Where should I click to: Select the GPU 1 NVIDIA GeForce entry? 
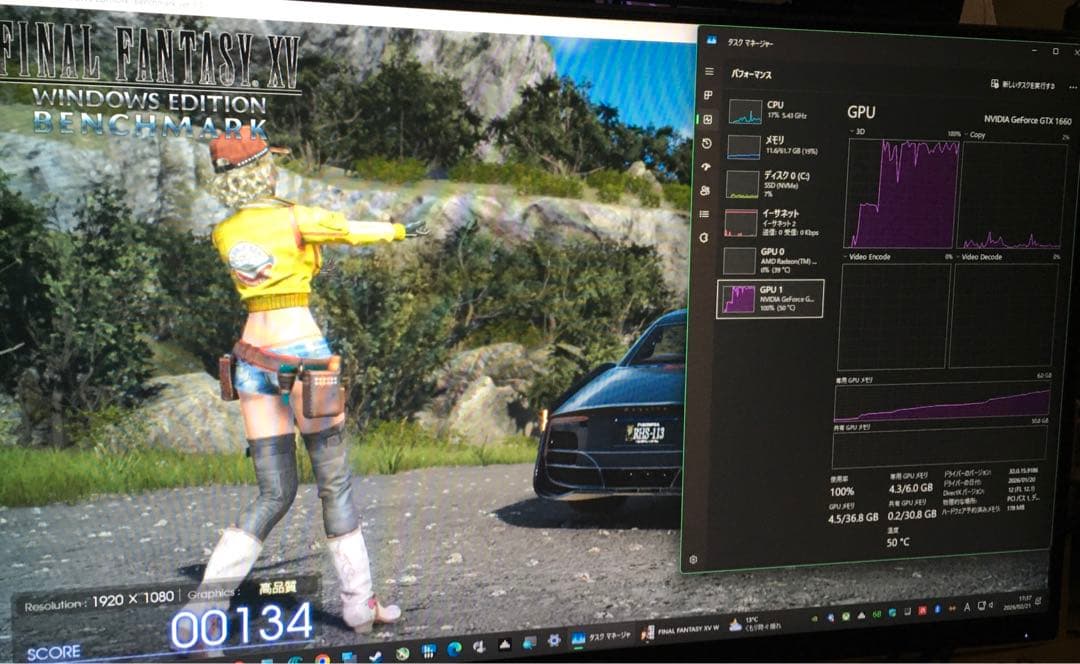click(x=770, y=298)
